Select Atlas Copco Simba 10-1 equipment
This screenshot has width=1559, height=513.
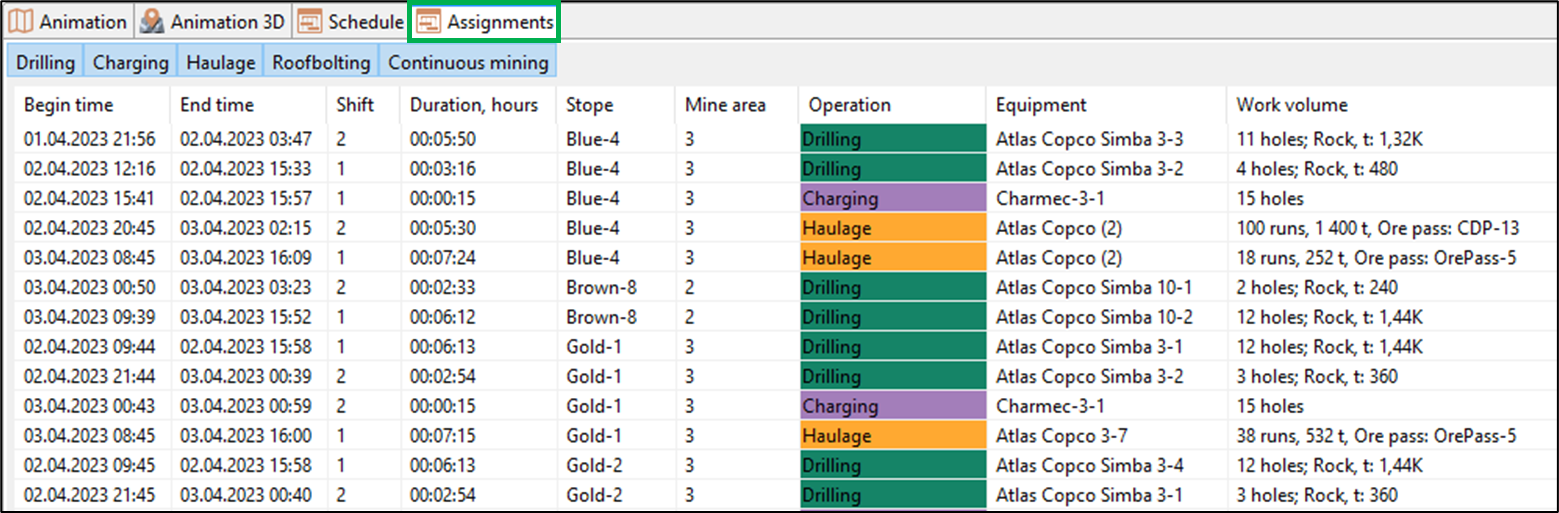1094,288
